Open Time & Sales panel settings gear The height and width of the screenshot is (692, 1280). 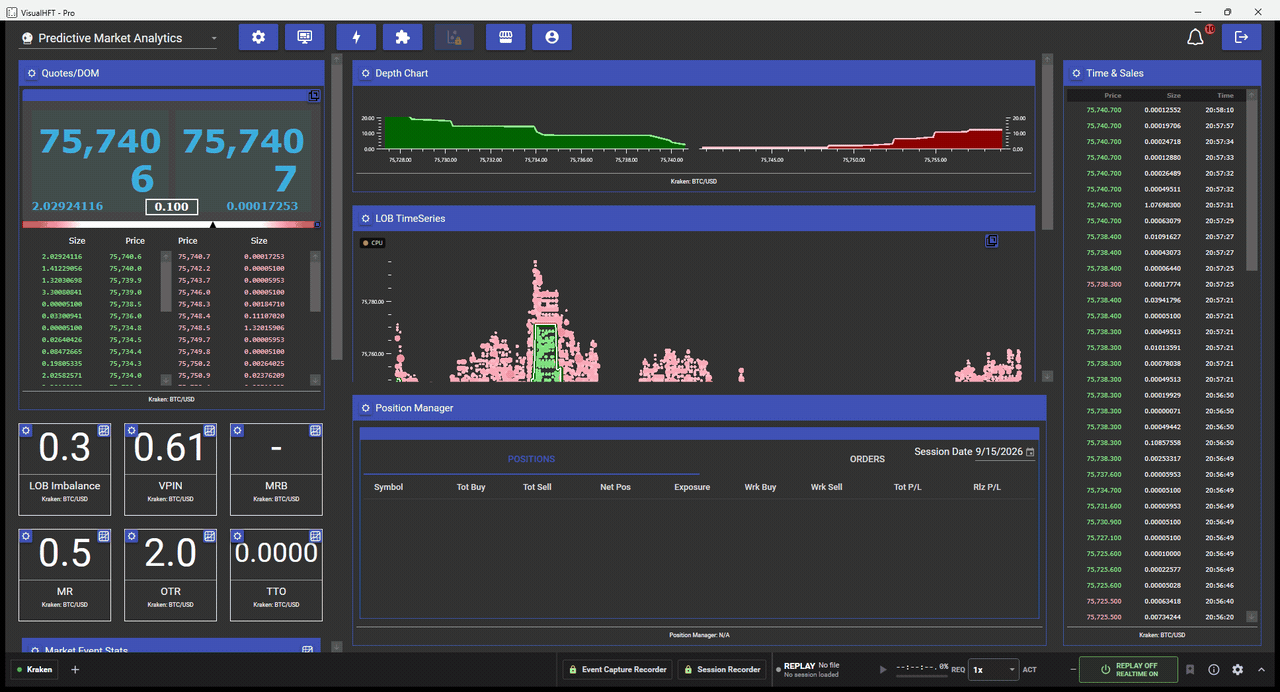[x=1076, y=73]
